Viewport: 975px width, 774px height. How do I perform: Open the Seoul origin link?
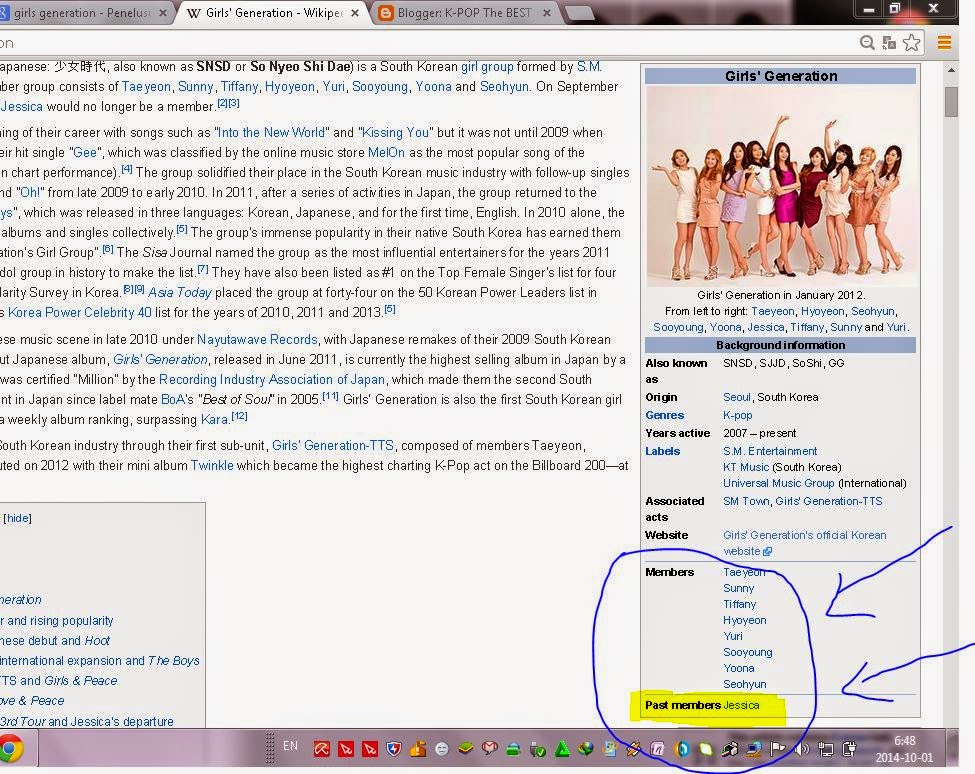[737, 397]
